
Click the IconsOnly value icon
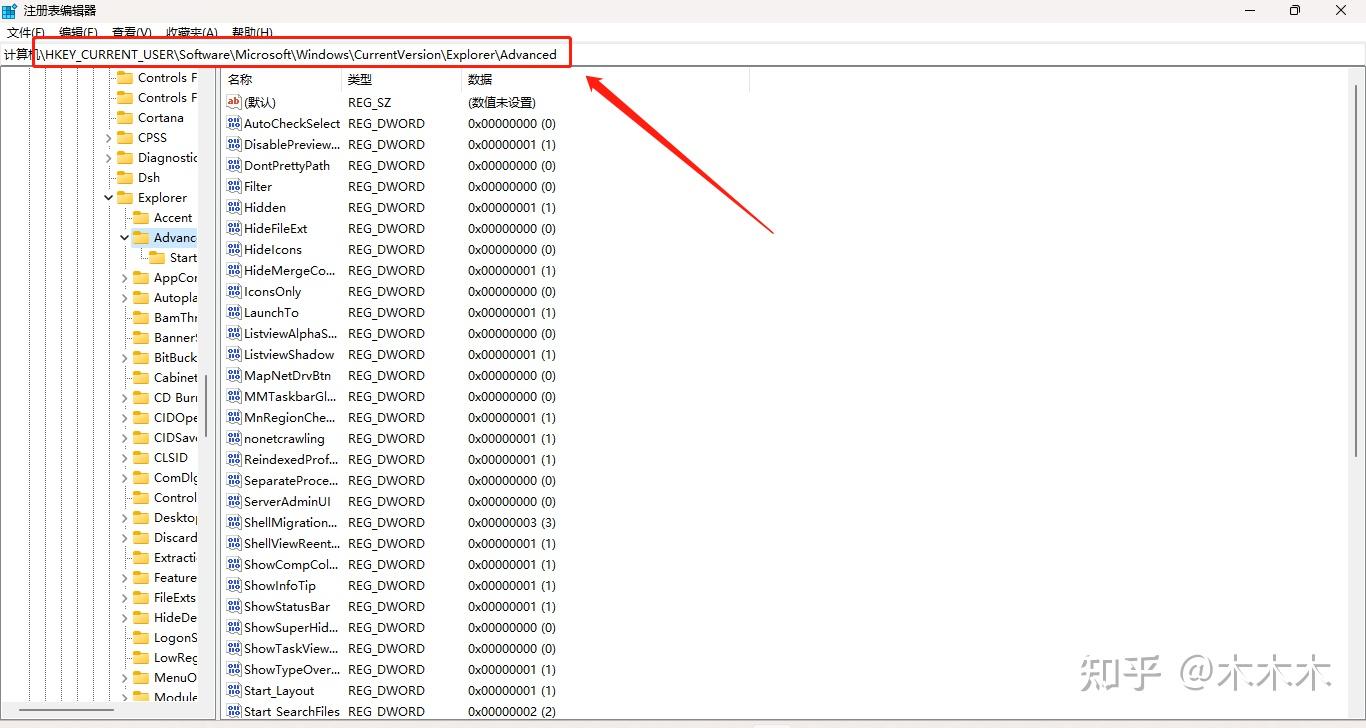point(234,291)
